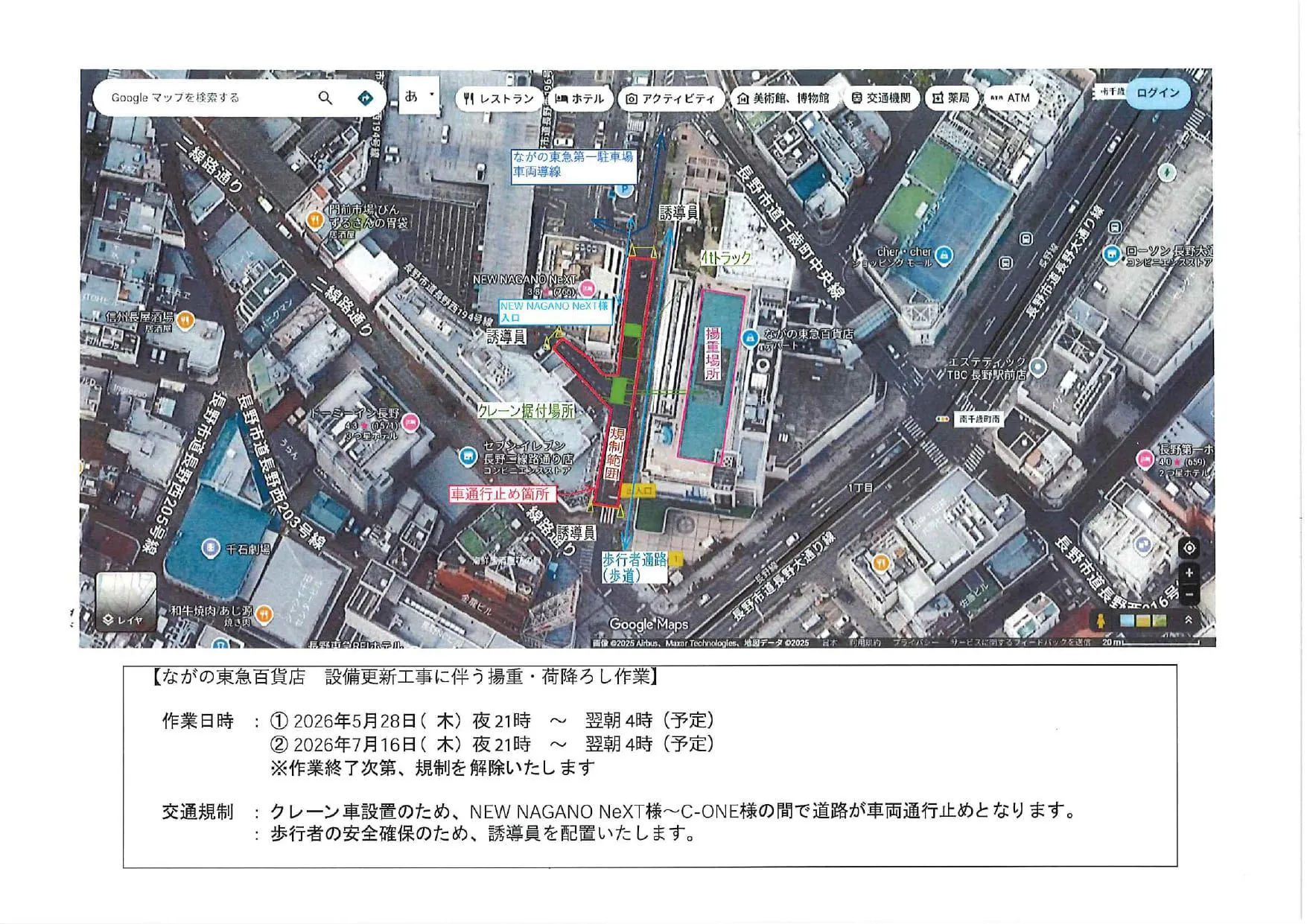This screenshot has height=924, width=1307.
Task: Select the yellow Street View pegman
Action: pyautogui.click(x=1098, y=620)
